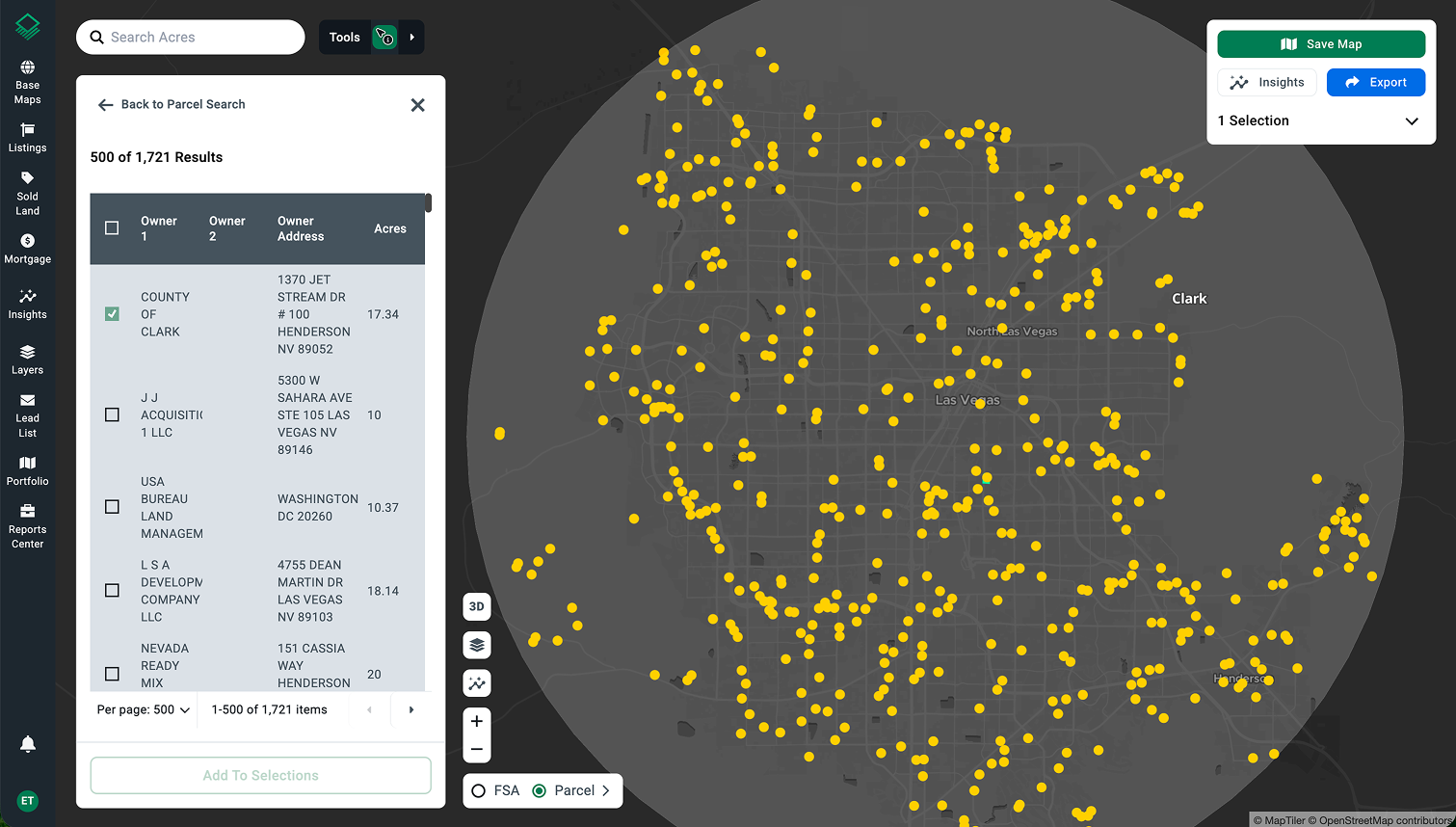Check the NEVADA READY MIX row
Viewport: 1456px width, 827px height.
pyautogui.click(x=112, y=674)
